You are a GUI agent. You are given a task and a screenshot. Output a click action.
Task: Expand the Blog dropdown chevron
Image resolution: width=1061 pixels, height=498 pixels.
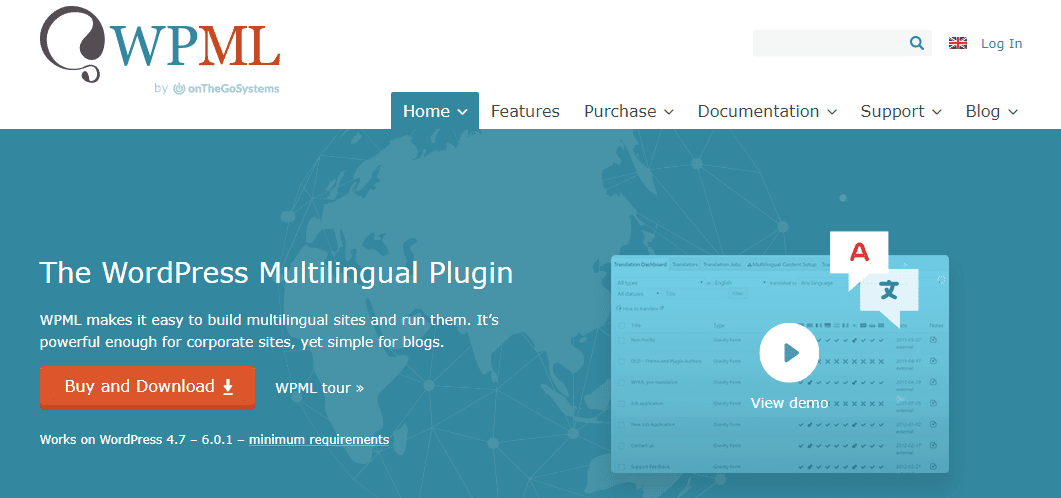[x=1013, y=112]
